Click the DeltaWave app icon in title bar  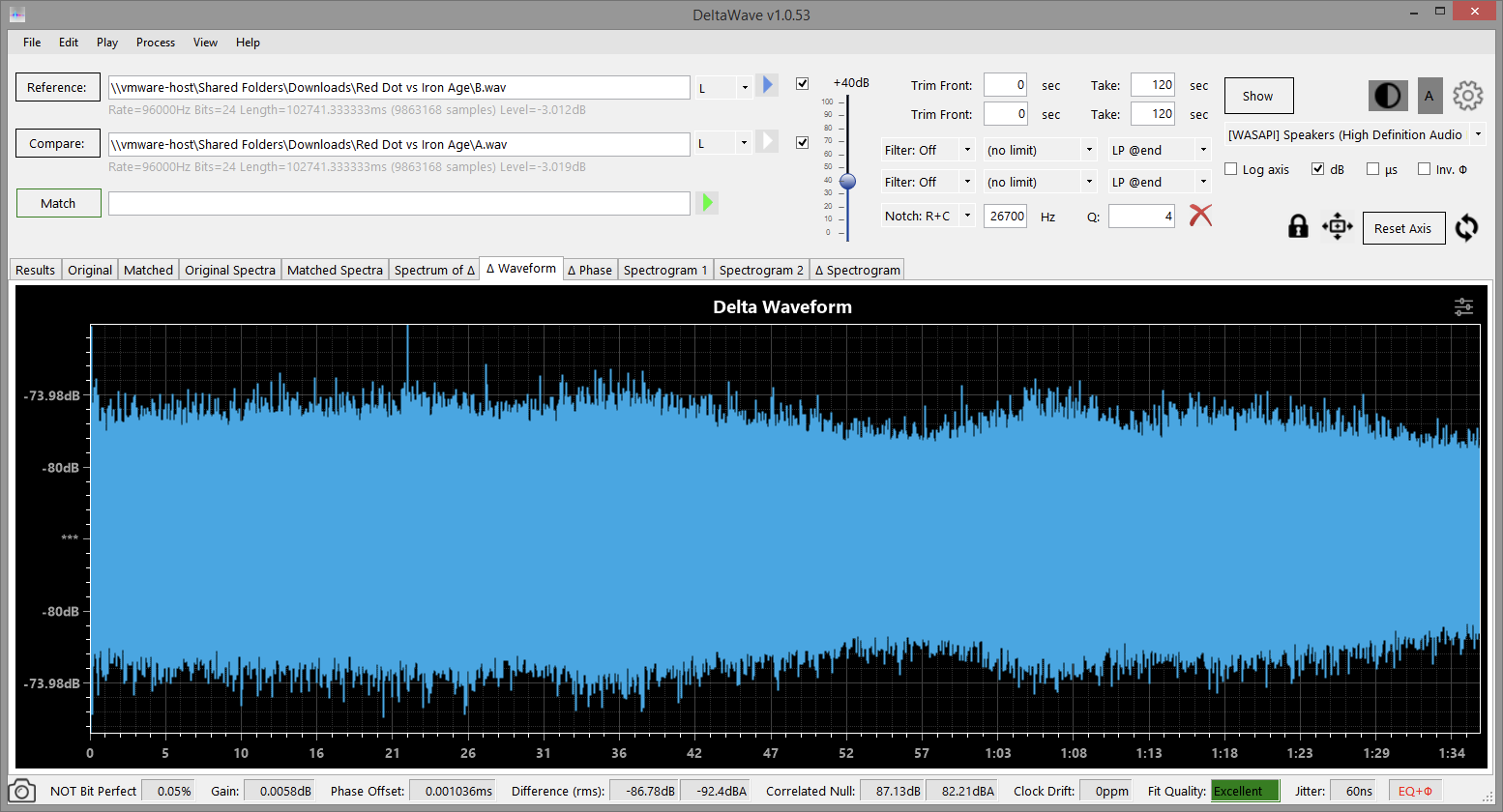coord(17,14)
